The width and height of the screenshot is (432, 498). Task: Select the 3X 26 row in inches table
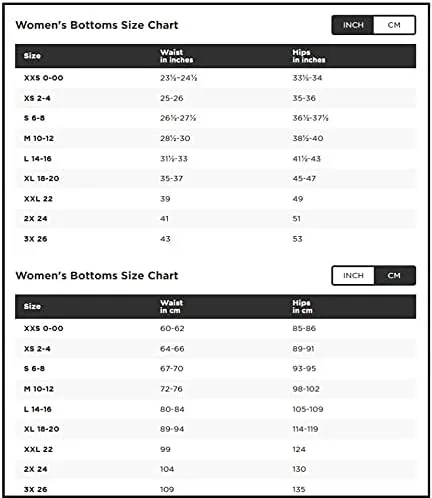coord(215,239)
